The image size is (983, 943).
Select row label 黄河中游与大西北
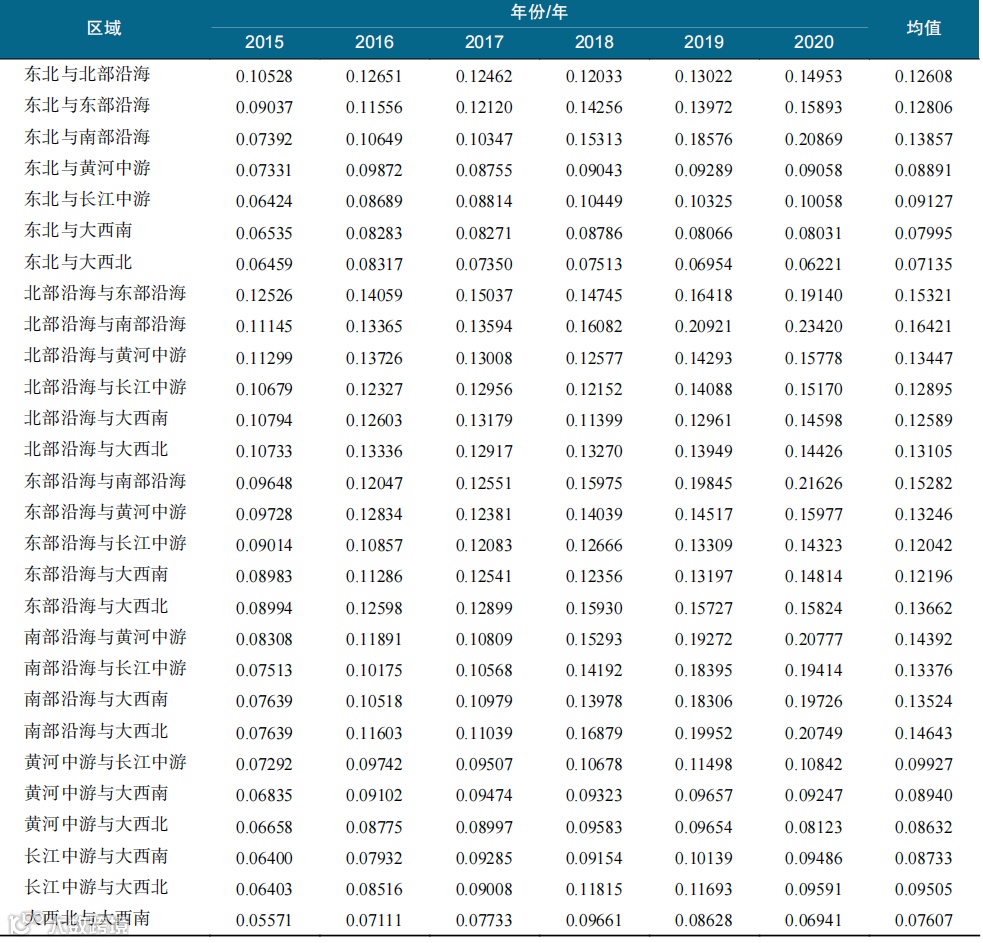tap(97, 824)
